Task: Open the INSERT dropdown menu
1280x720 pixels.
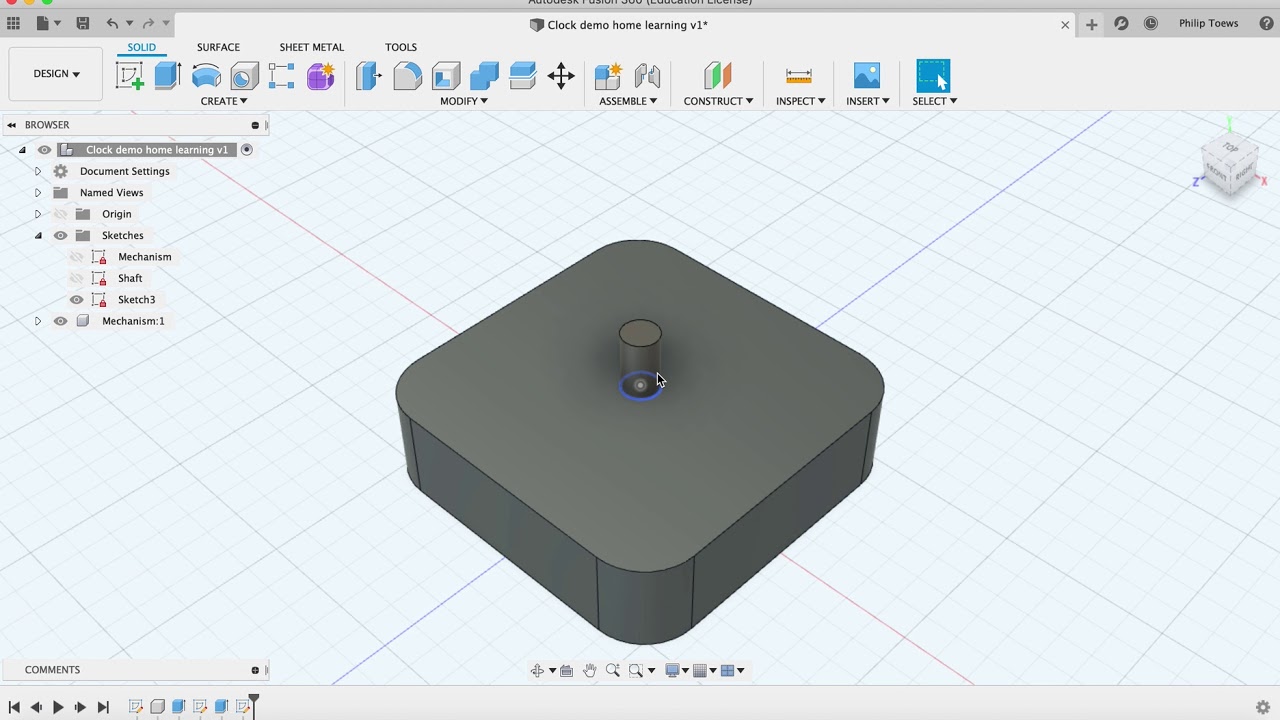Action: [867, 101]
